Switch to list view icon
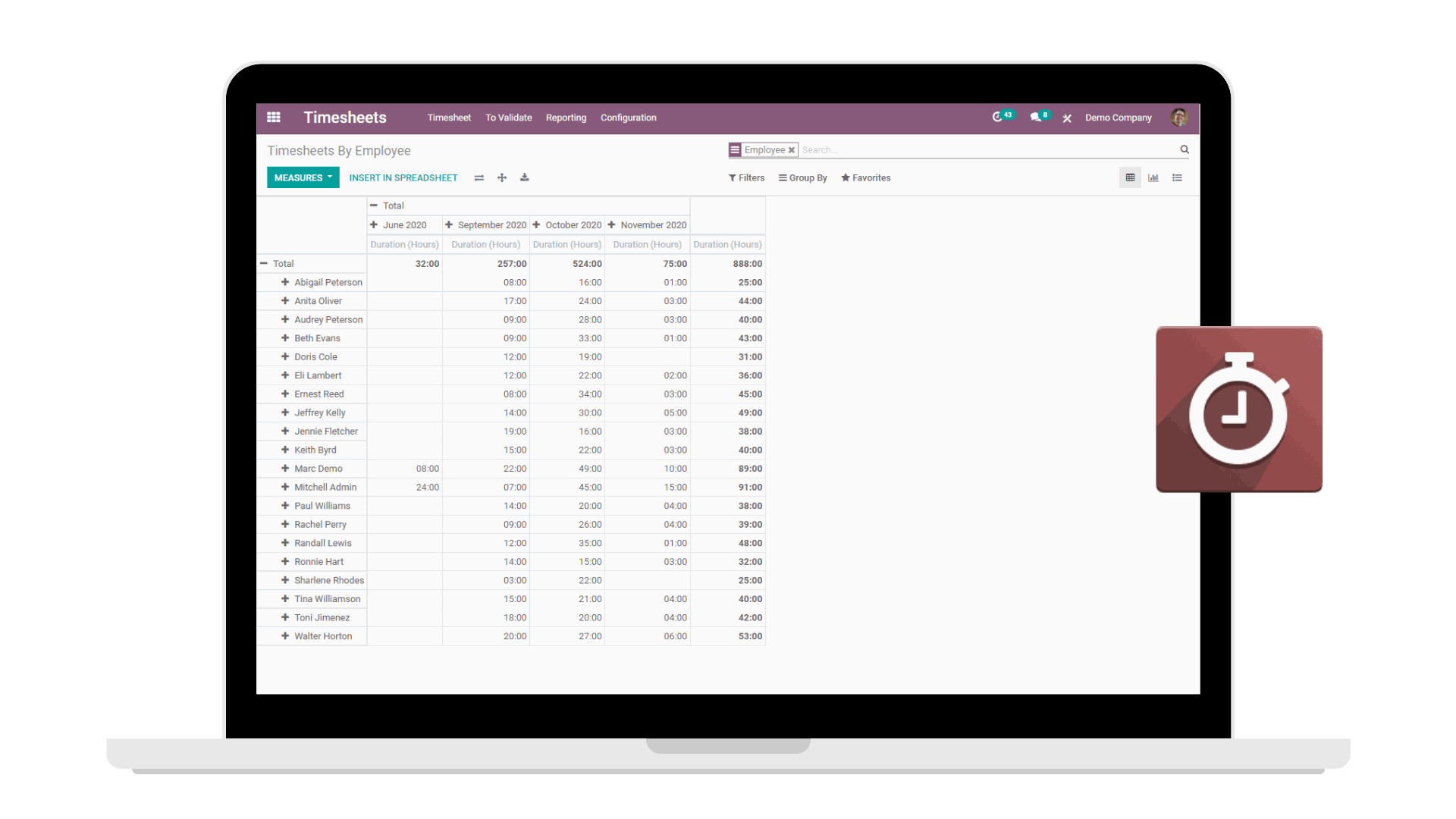The width and height of the screenshot is (1456, 819). coord(1177,178)
